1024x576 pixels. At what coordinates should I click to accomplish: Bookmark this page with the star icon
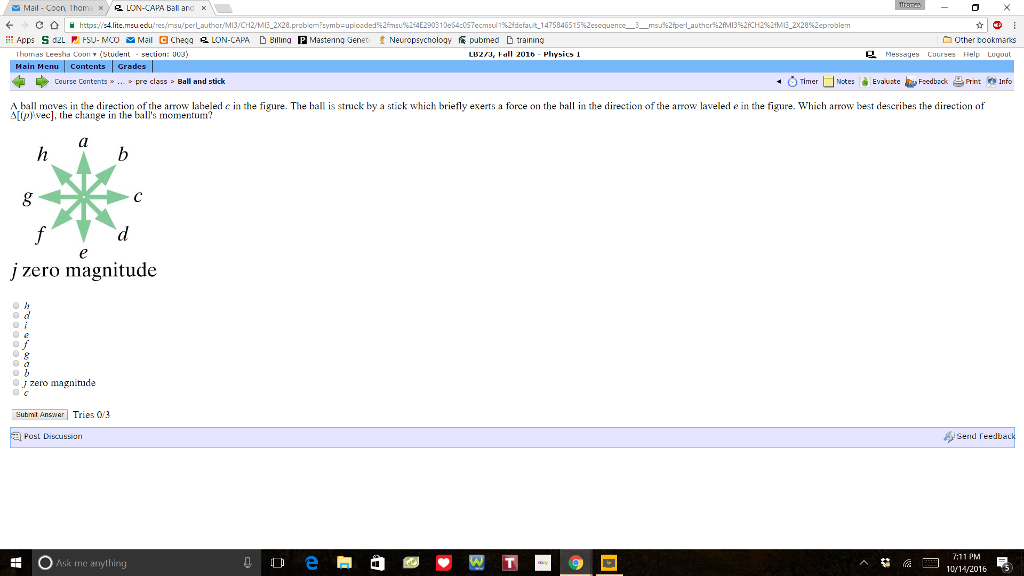pyautogui.click(x=980, y=25)
